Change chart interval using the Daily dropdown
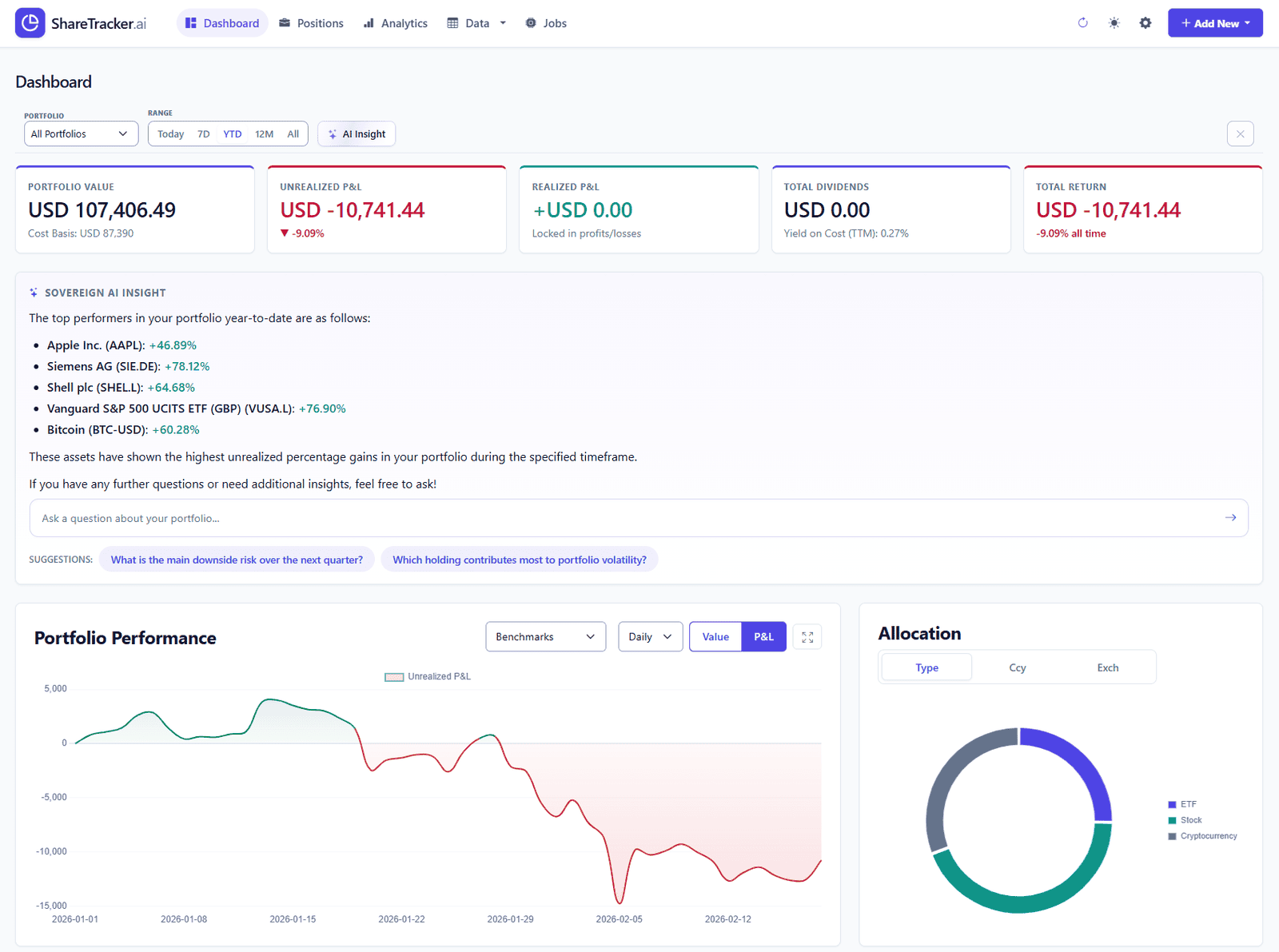The height and width of the screenshot is (952, 1279). point(649,636)
